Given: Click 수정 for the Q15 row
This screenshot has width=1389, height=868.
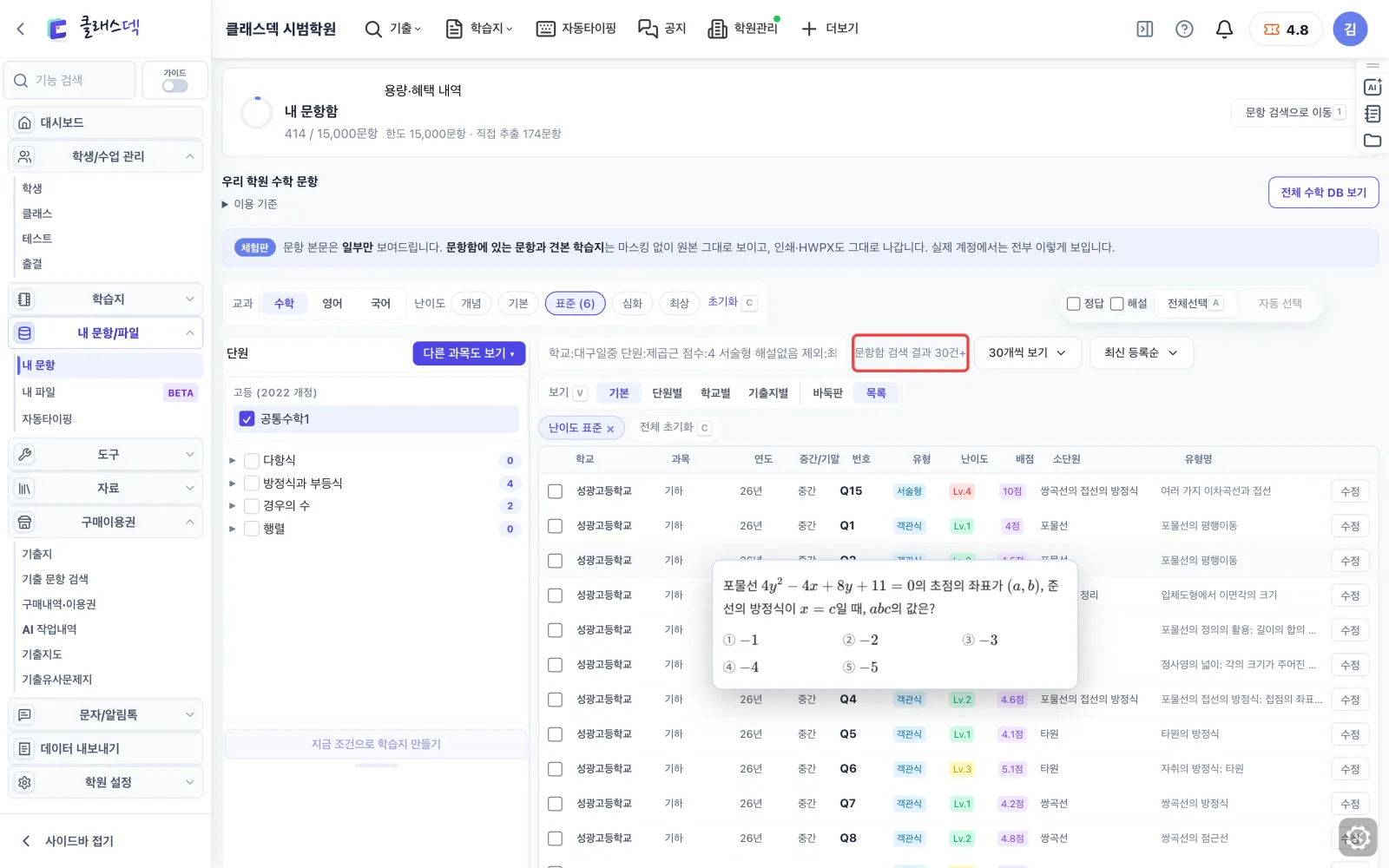Looking at the screenshot, I should coord(1350,491).
